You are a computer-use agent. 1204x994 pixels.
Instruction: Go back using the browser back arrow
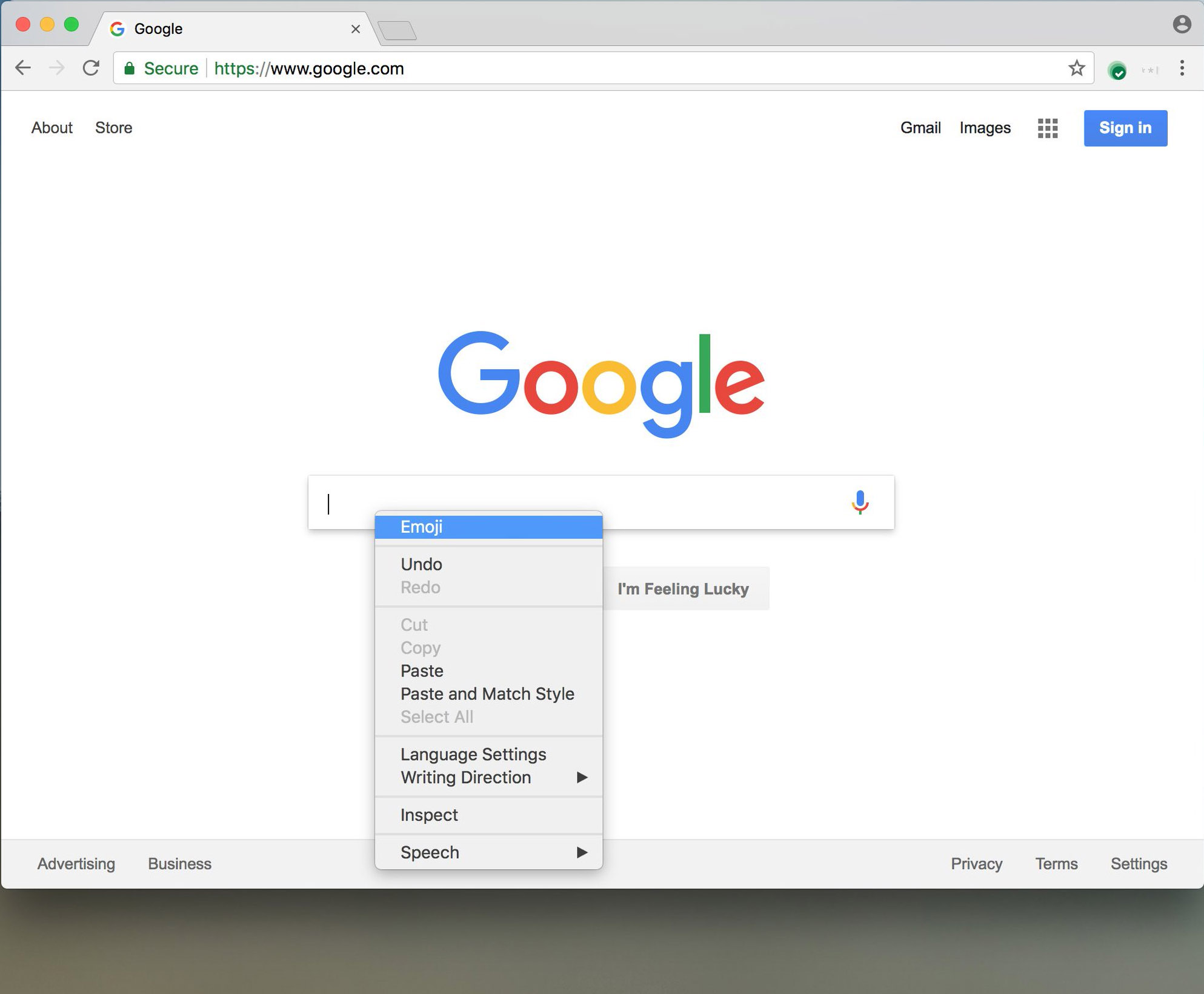click(23, 68)
